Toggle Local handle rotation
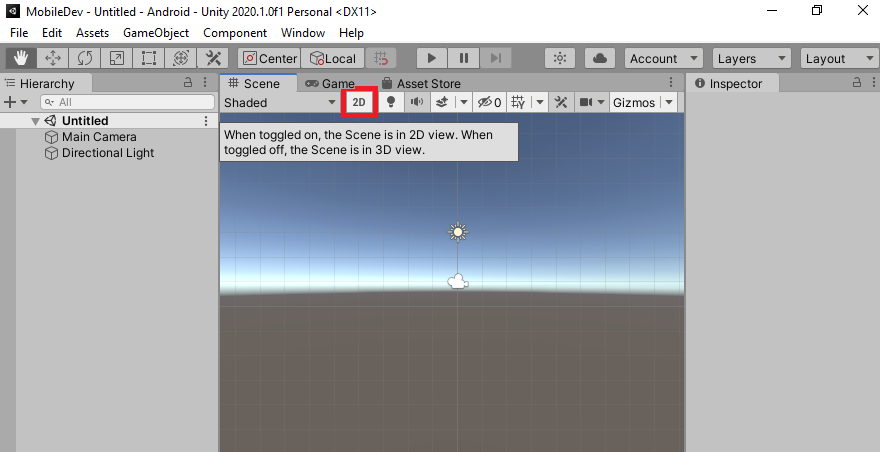The image size is (880, 452). pyautogui.click(x=333, y=58)
